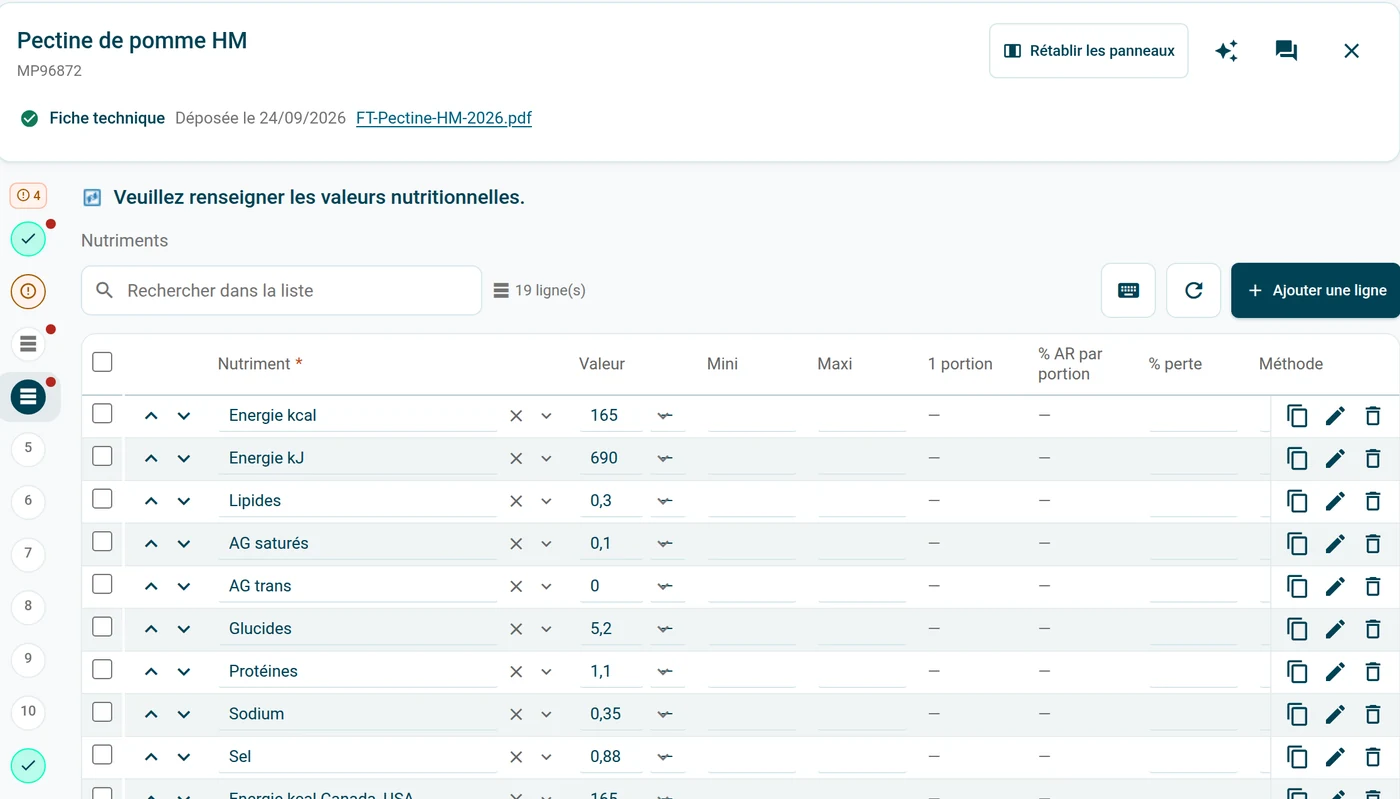Go to step 7 in the sidebar
This screenshot has width=1400, height=799.
pos(28,553)
